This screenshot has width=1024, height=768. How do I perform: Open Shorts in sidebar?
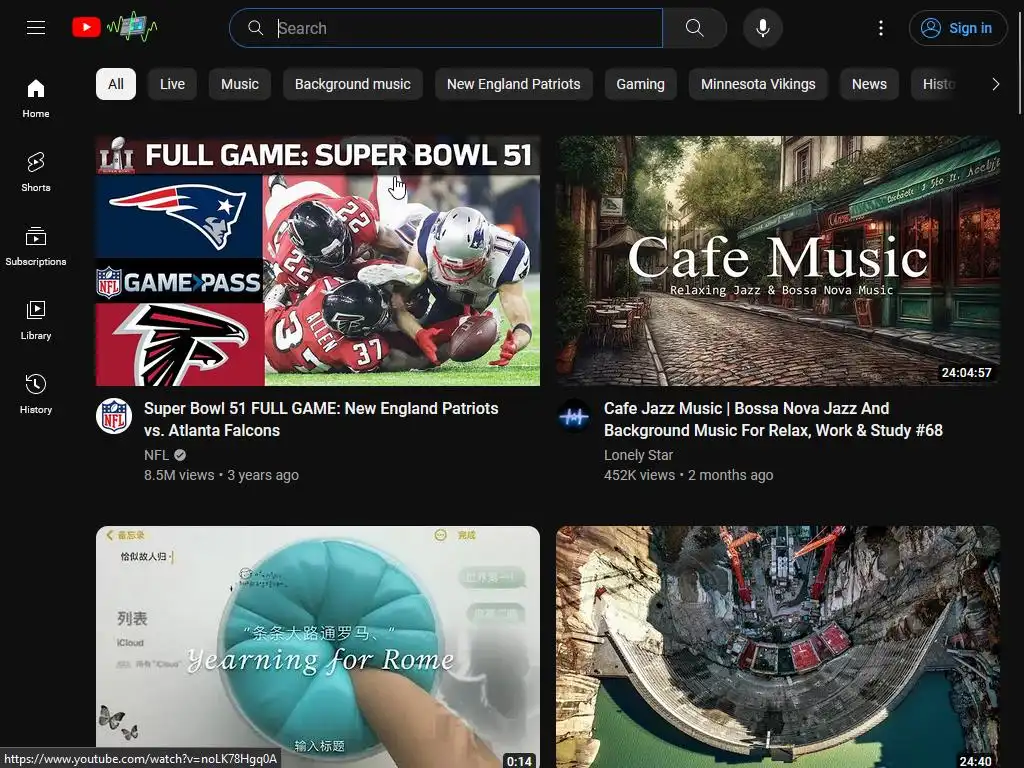(36, 172)
